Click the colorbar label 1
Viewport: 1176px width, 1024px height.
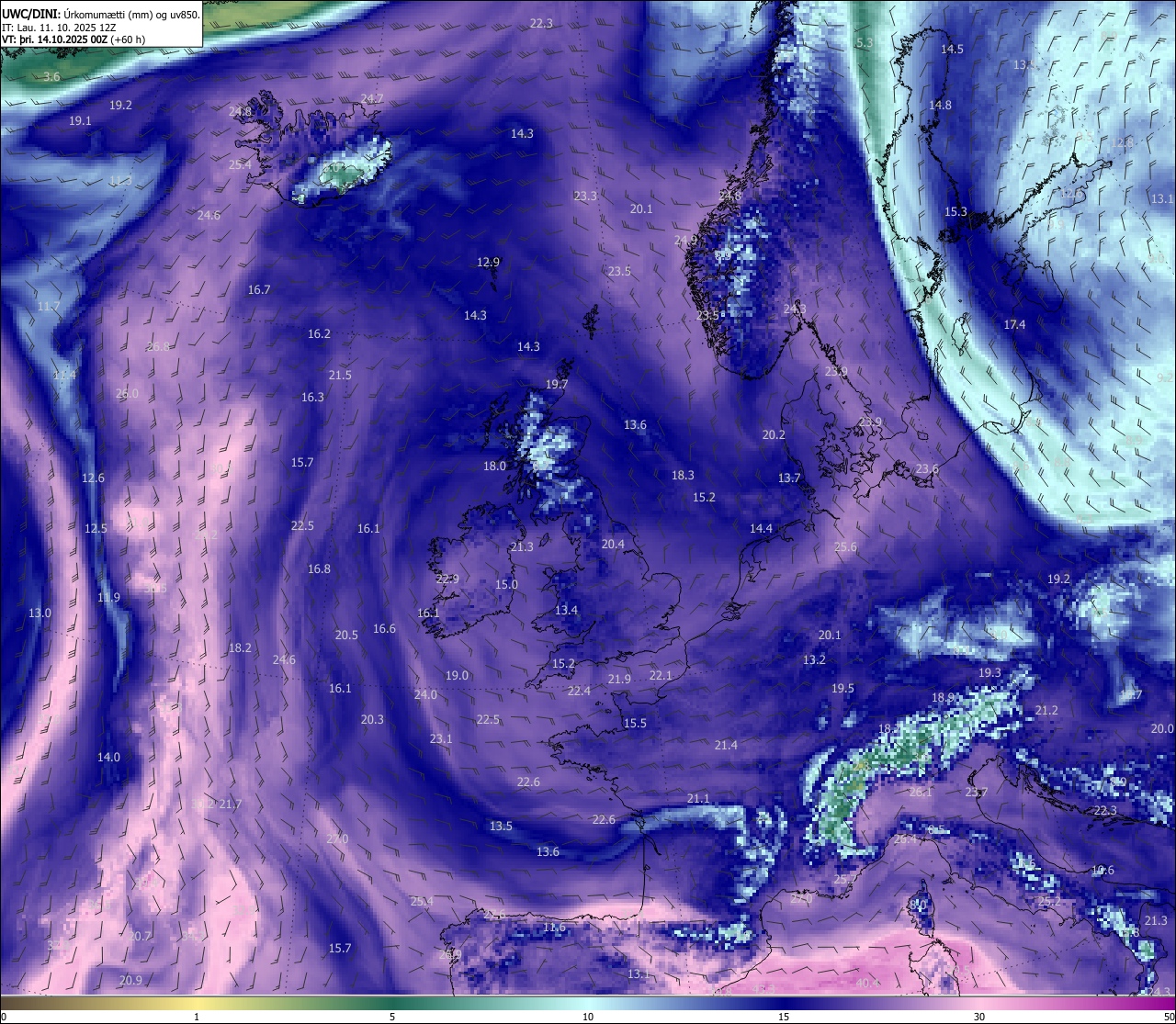tap(197, 1017)
